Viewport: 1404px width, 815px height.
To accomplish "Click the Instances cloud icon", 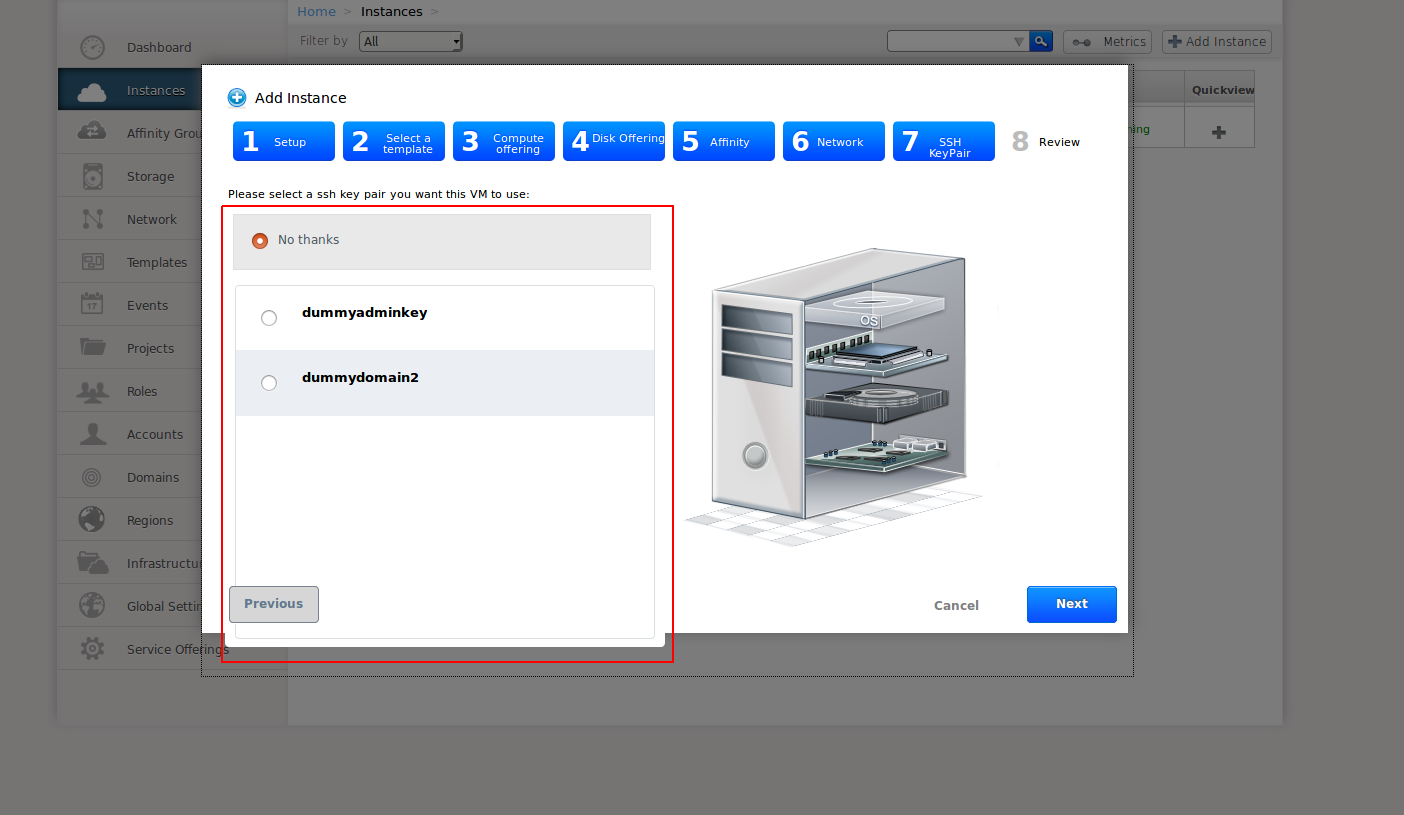I will tap(92, 91).
